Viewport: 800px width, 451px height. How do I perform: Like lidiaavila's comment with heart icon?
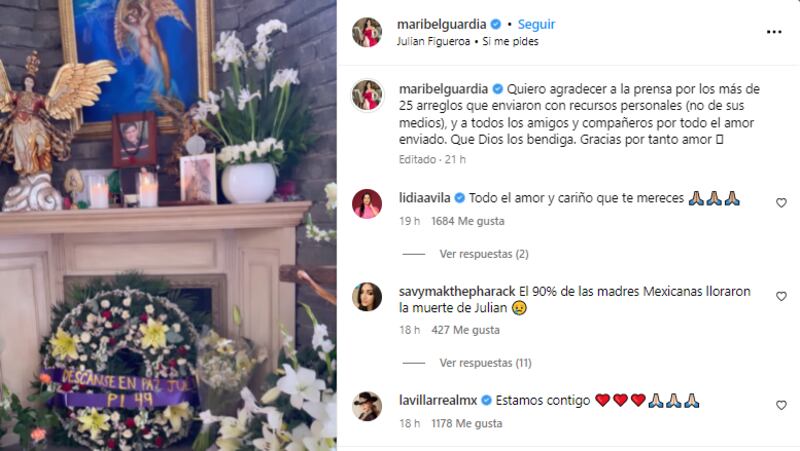781,203
